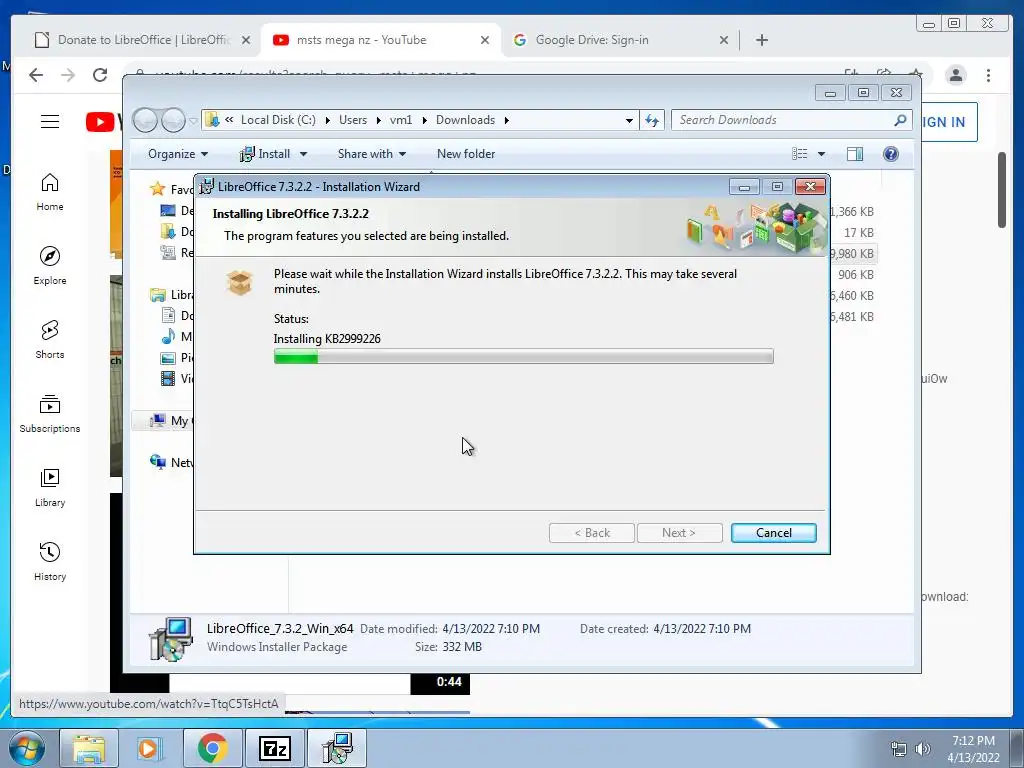Screen dimensions: 1024x768
Task: Click Downloads in the address path
Action: pyautogui.click(x=465, y=120)
